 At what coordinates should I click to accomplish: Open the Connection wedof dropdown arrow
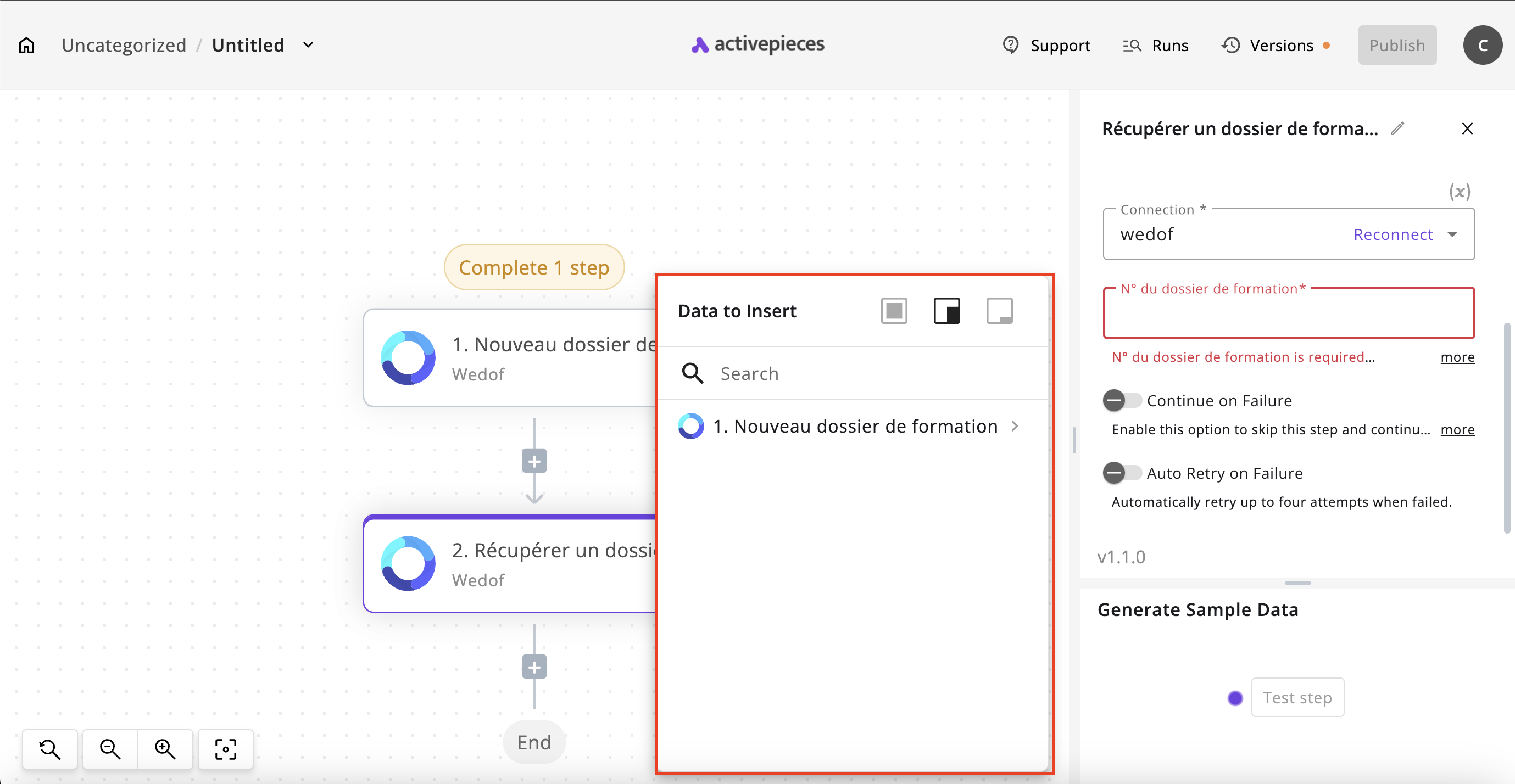(x=1452, y=234)
